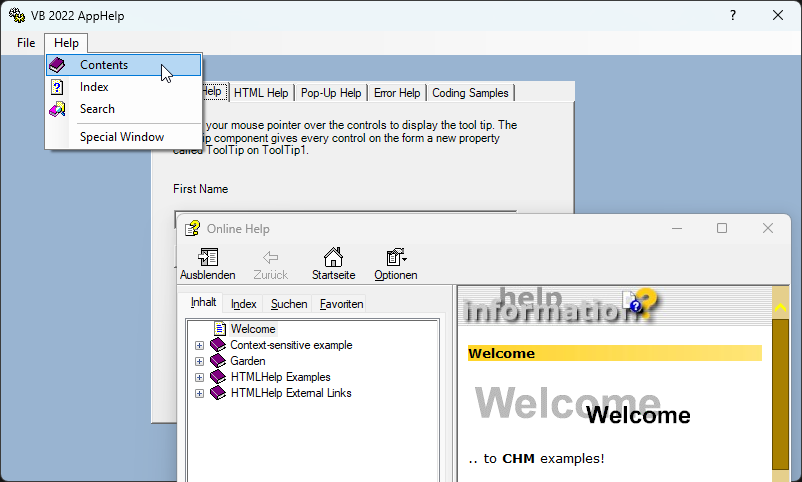Viewport: 802px width, 482px height.
Task: Close the Online Help window
Action: tap(768, 228)
